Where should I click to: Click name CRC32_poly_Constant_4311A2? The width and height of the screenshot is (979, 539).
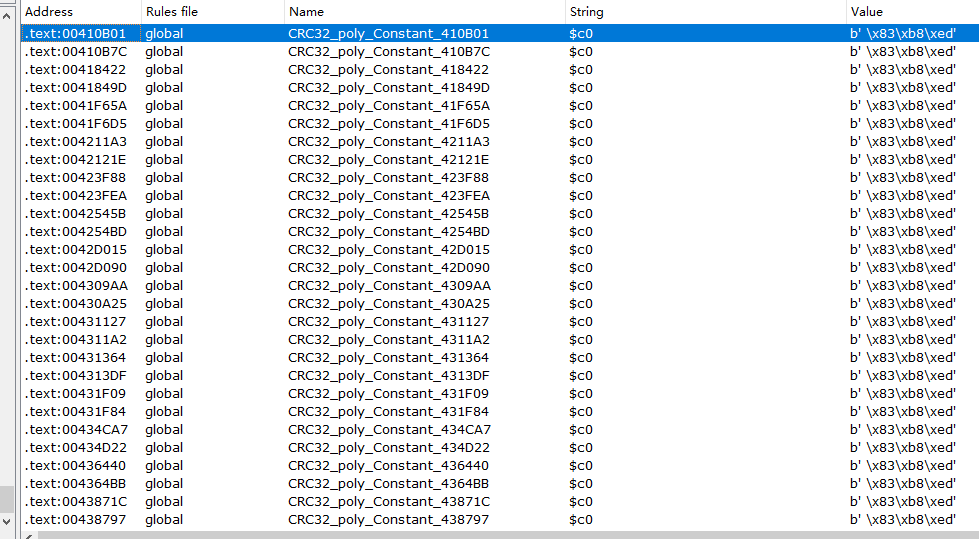tap(389, 340)
